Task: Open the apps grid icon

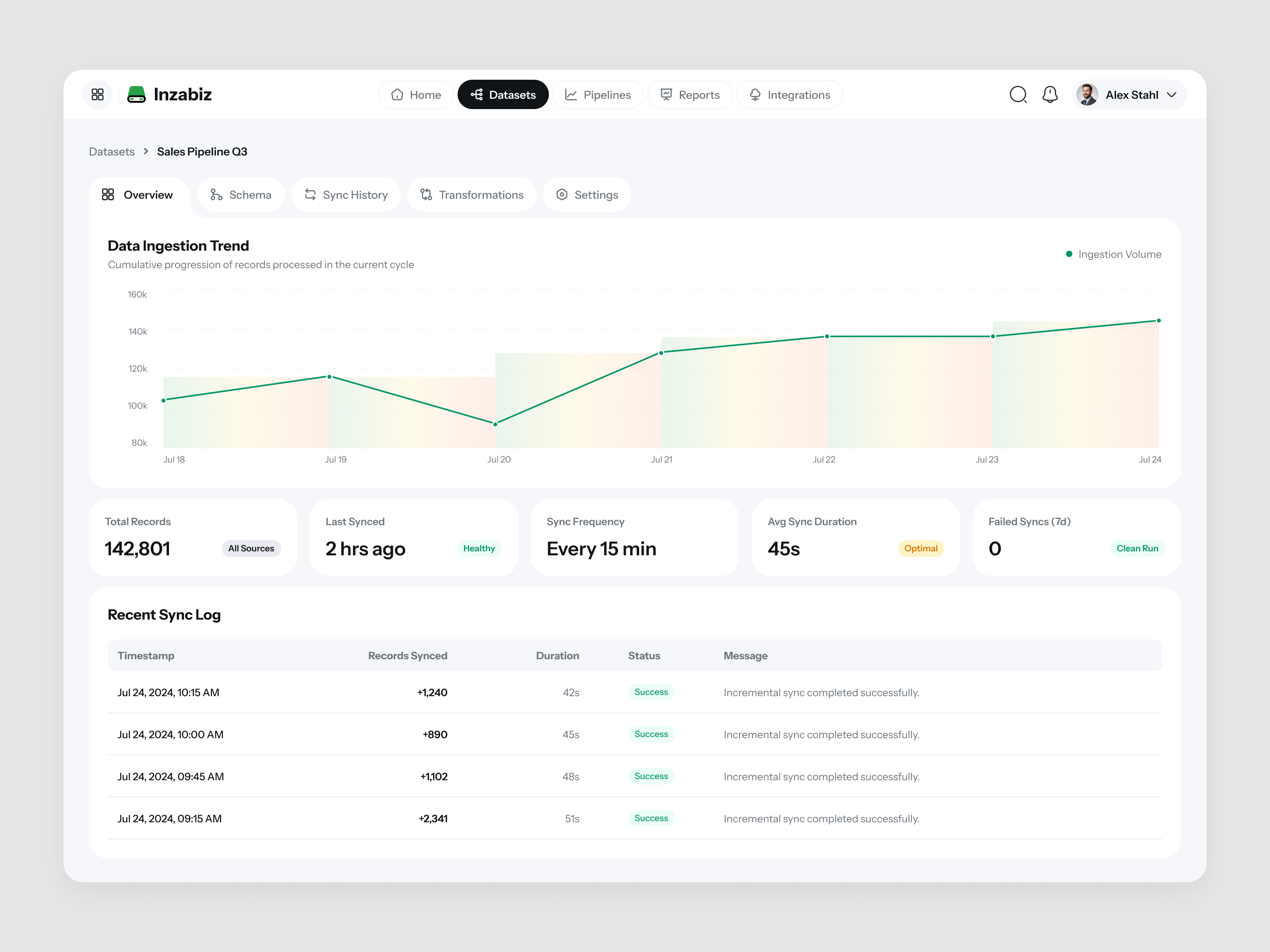Action: pos(98,95)
